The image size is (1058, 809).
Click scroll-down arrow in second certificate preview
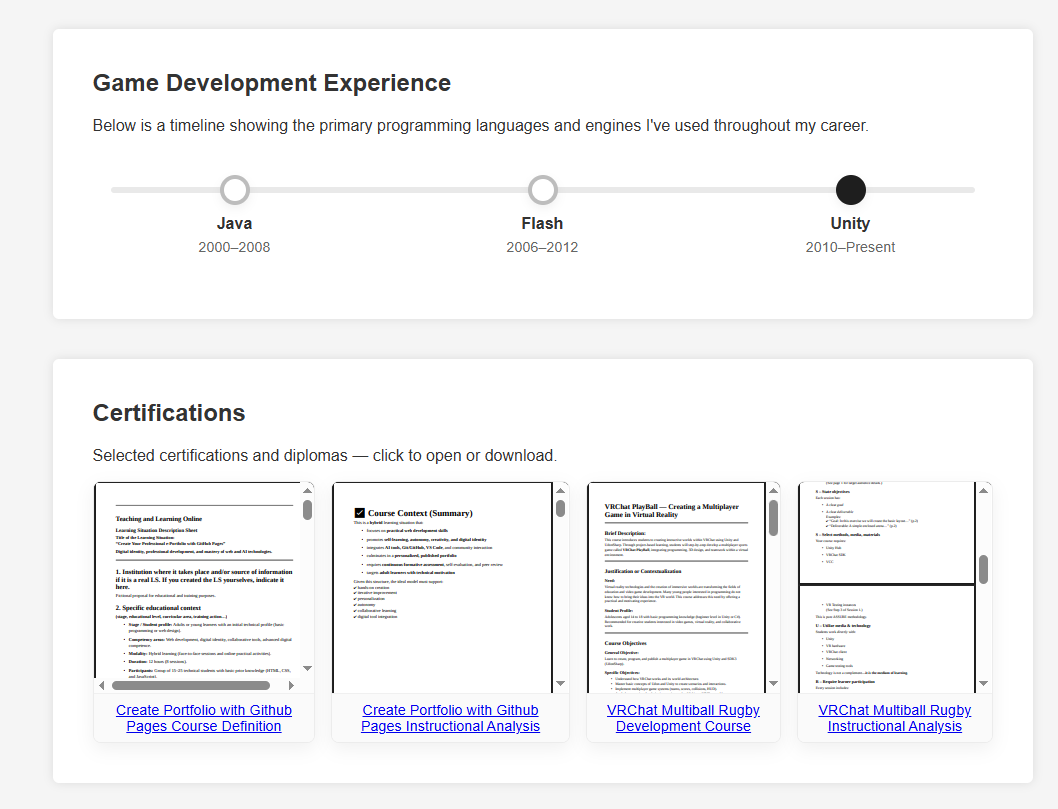pos(561,684)
